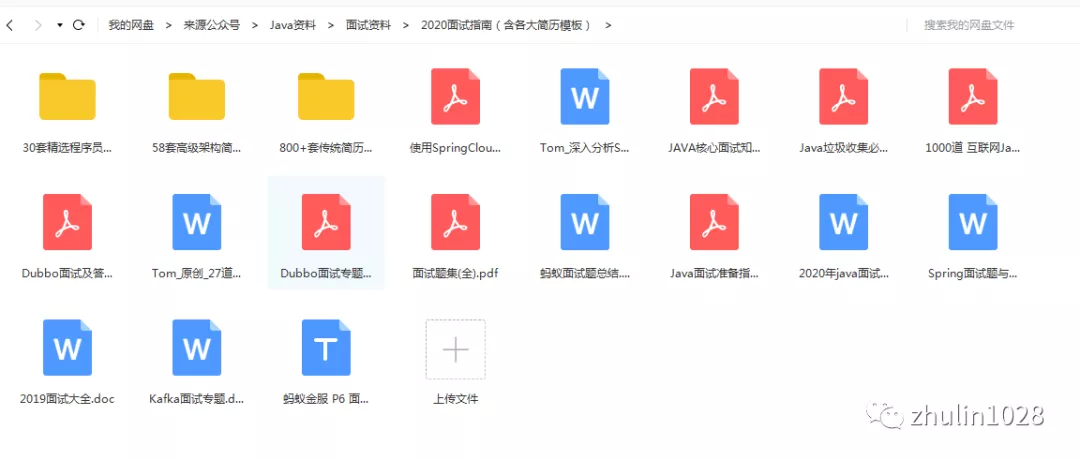
Task: Open the navigation history dropdown arrow
Action: (x=60, y=25)
